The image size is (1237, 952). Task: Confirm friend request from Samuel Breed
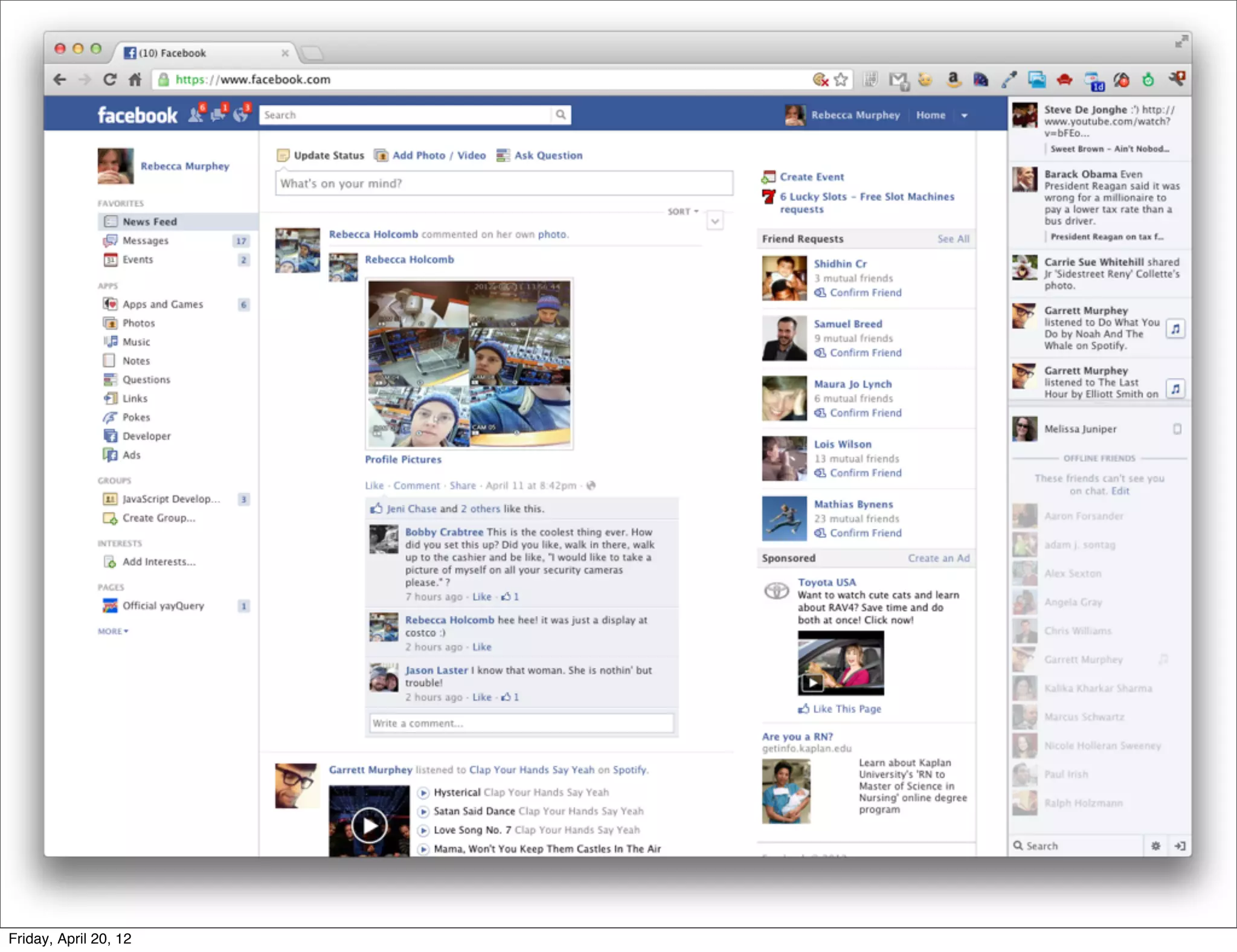[x=865, y=353]
